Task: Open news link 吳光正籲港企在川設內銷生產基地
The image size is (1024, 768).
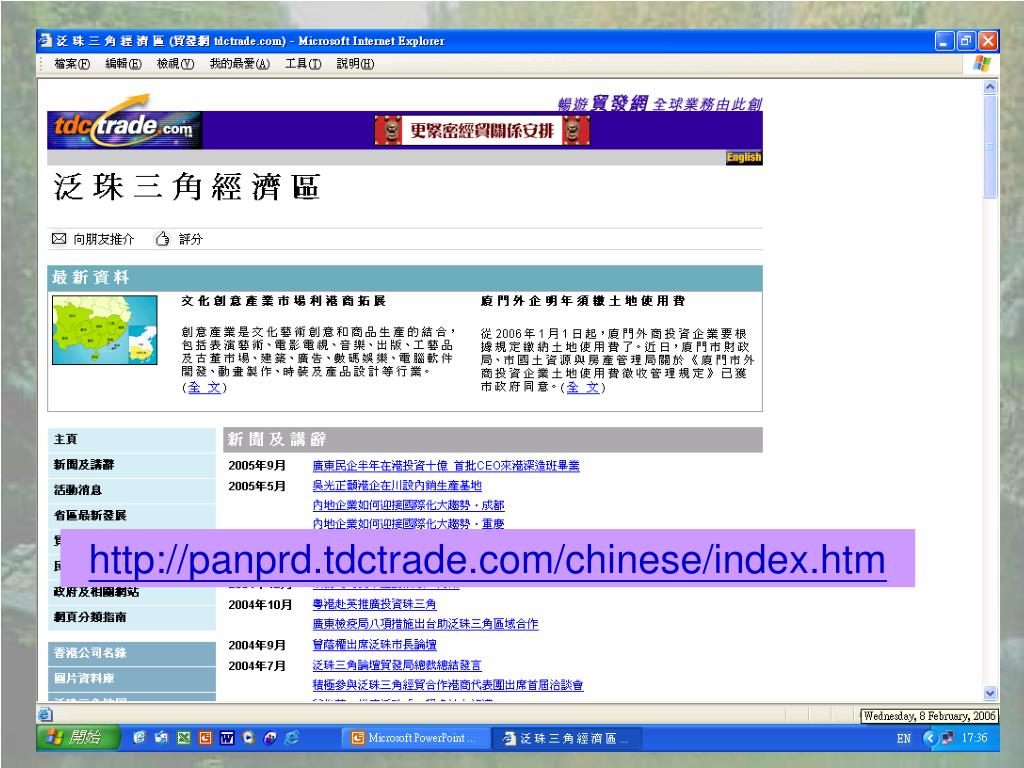Action: [397, 486]
